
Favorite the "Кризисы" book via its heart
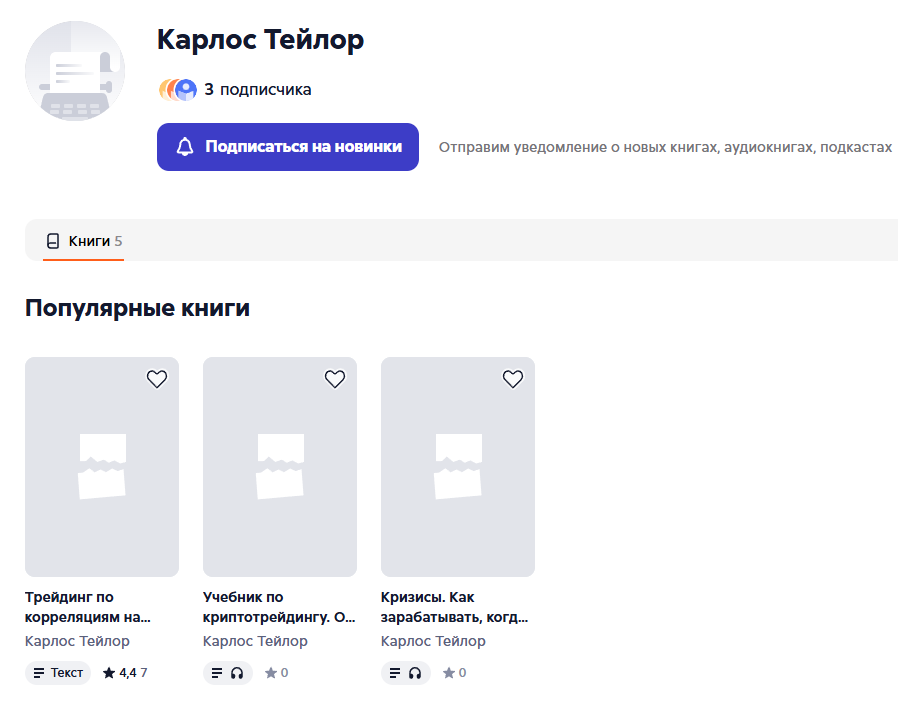tap(513, 379)
